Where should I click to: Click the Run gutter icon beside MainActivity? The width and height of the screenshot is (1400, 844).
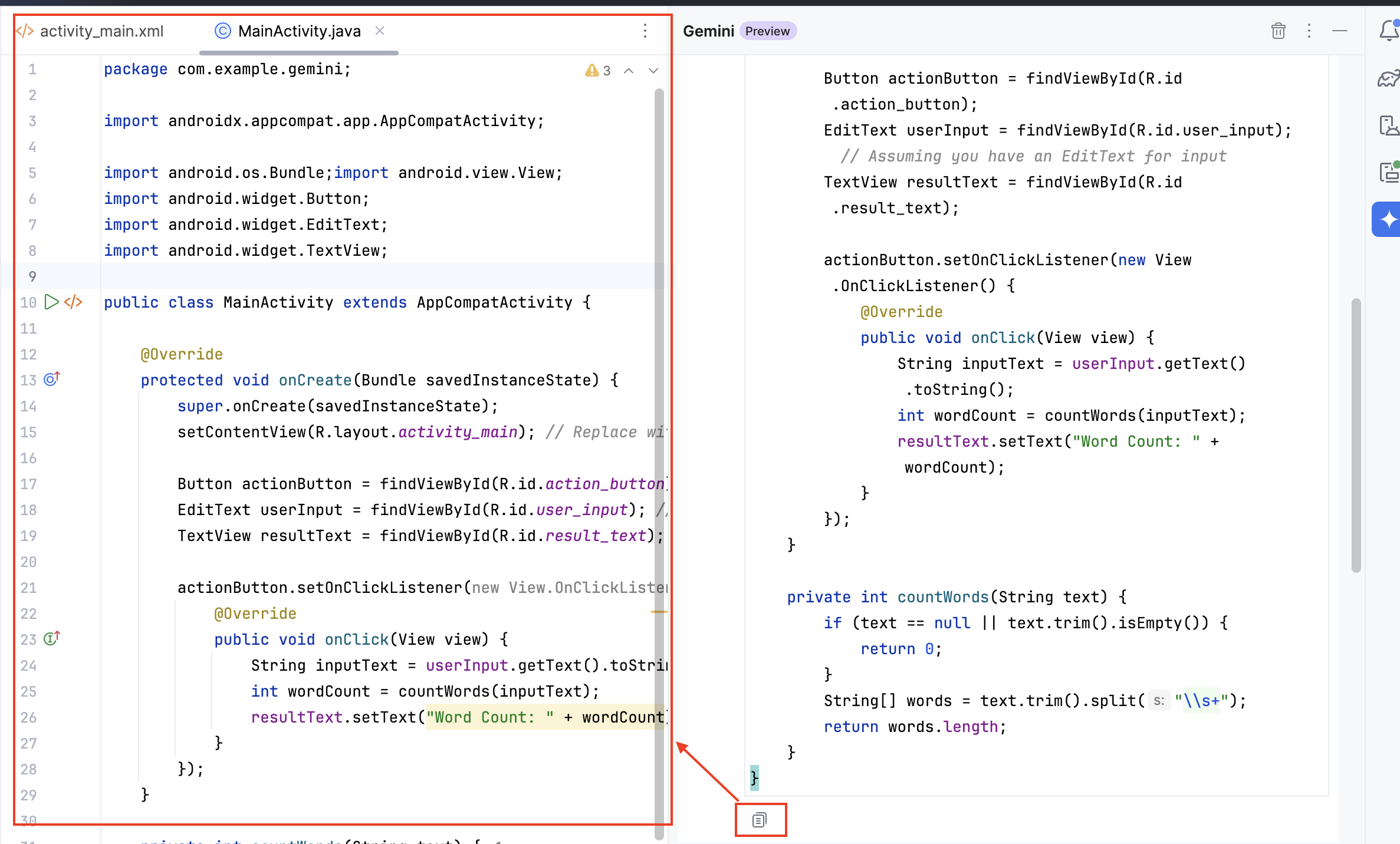click(x=52, y=302)
